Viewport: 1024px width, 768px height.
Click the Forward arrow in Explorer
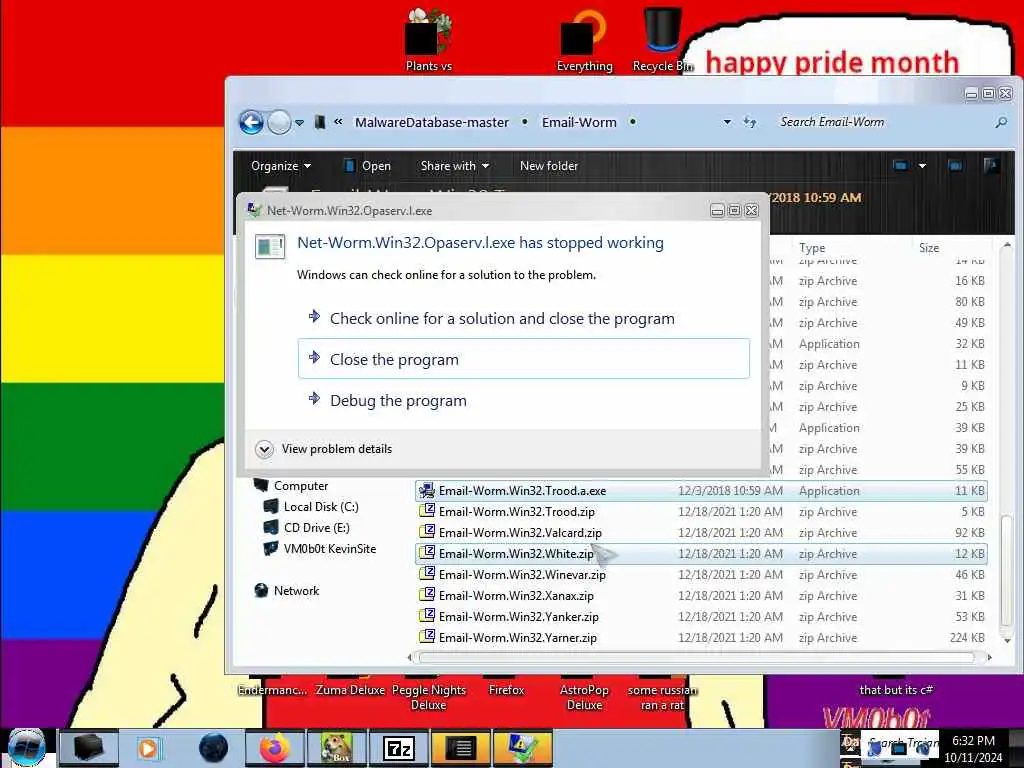[x=280, y=122]
